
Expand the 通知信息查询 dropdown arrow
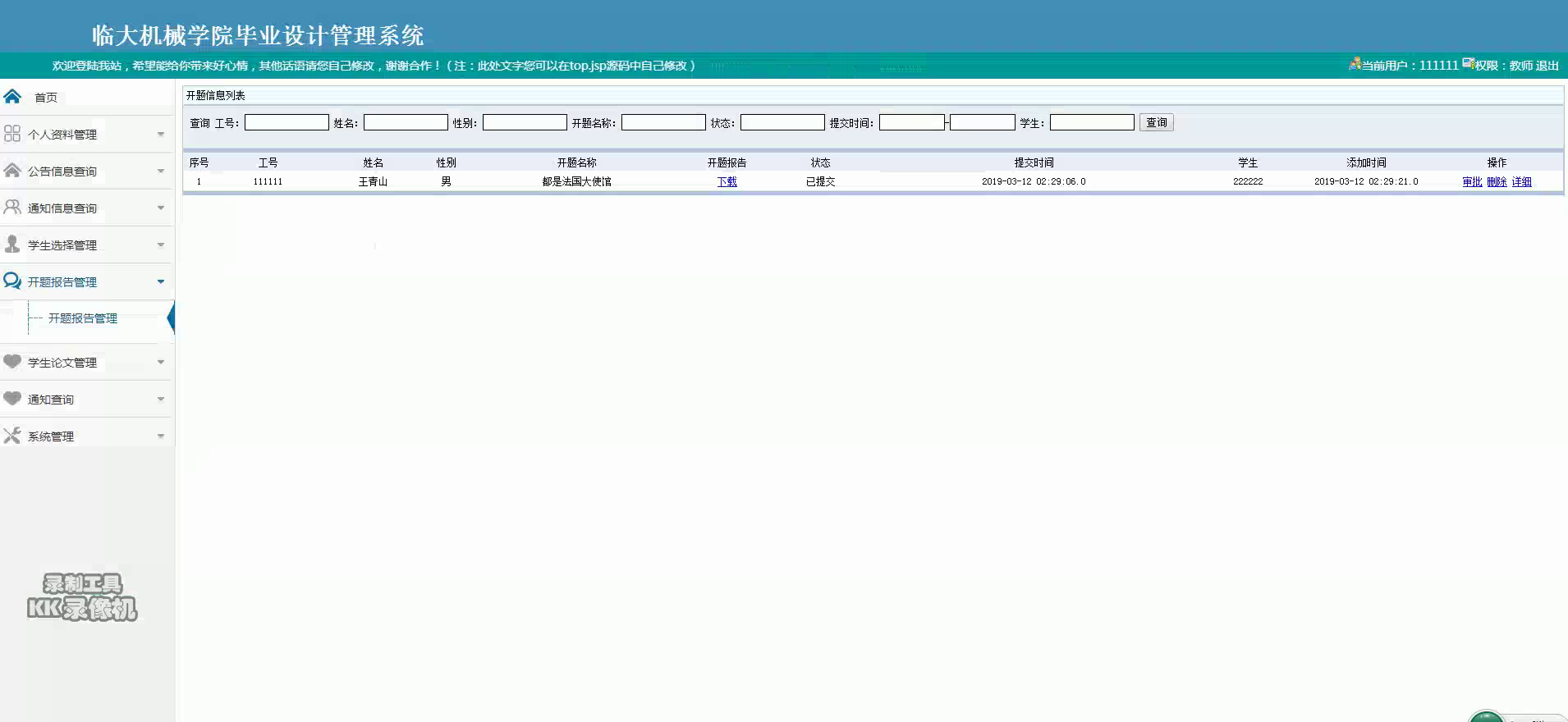pos(161,208)
